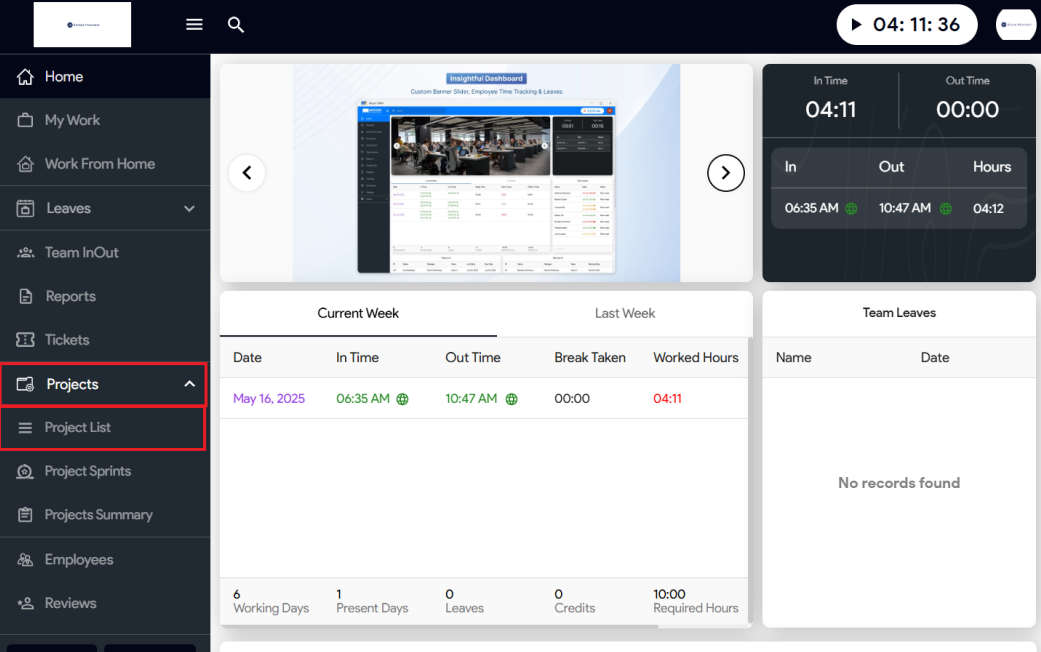Start the timer showing 04:11:36
The image size is (1041, 652).
[855, 25]
